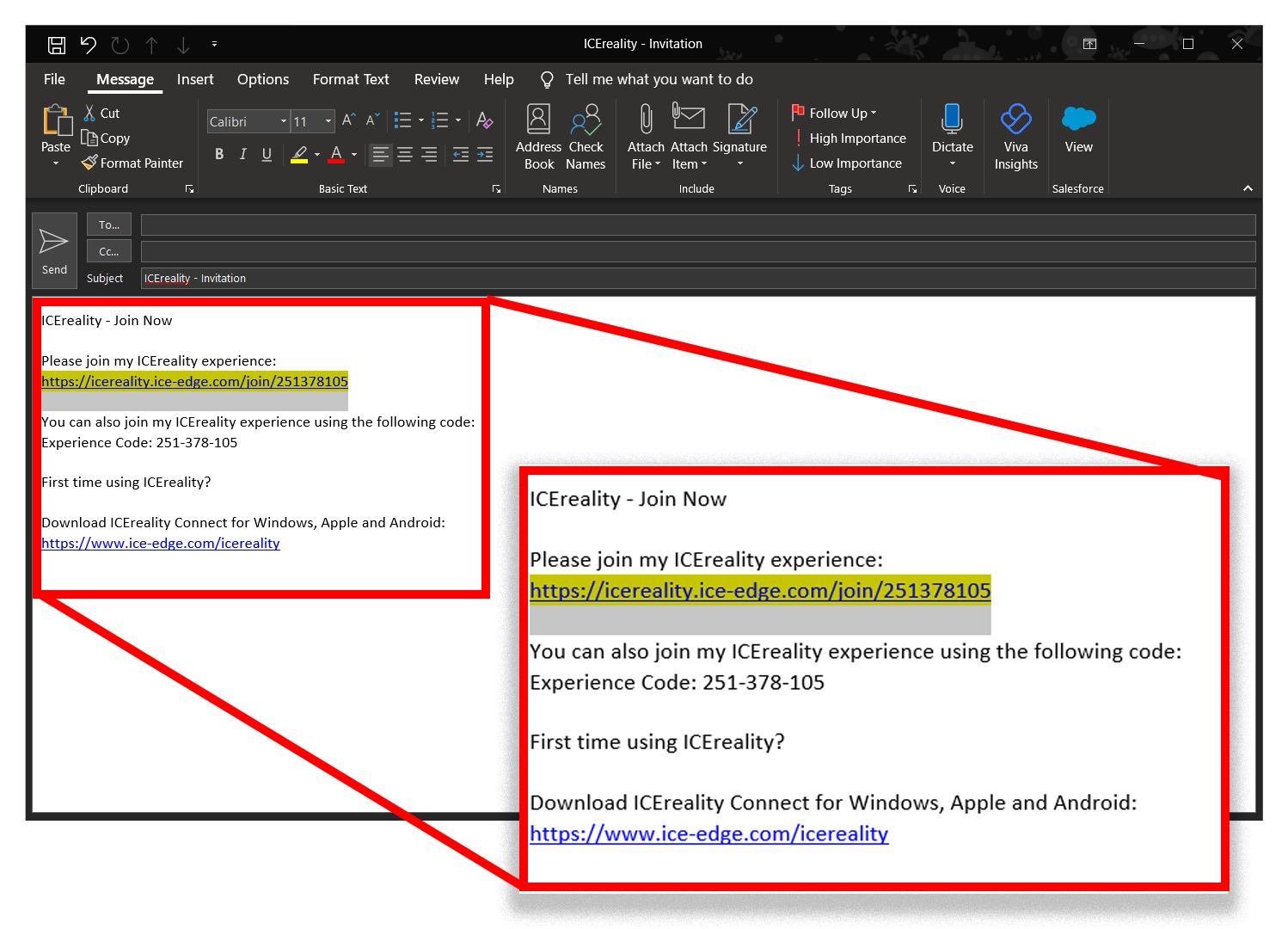
Task: Switch to Format Text tab
Action: pos(351,79)
